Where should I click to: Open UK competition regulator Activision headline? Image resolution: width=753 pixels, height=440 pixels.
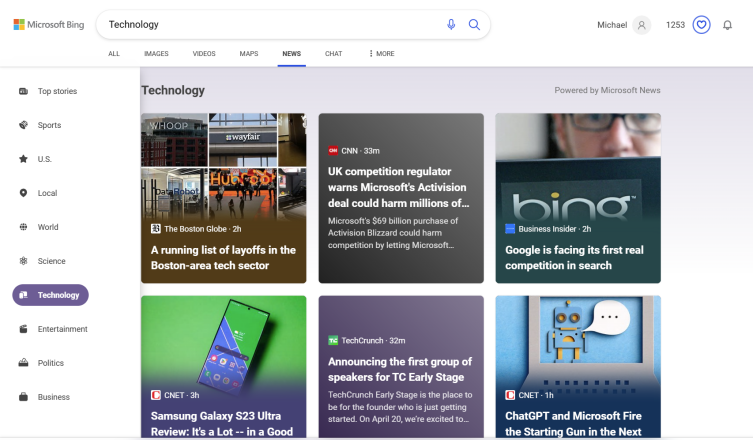pos(399,187)
